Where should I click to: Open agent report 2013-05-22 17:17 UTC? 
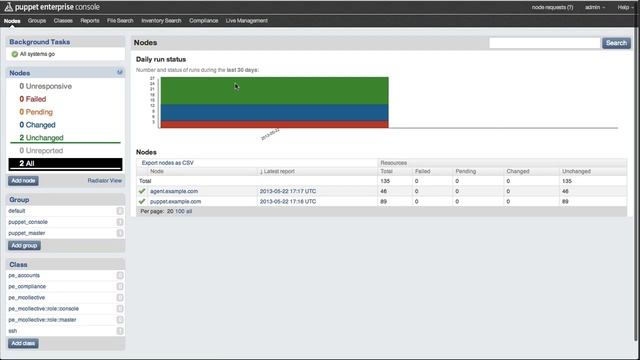coord(288,191)
